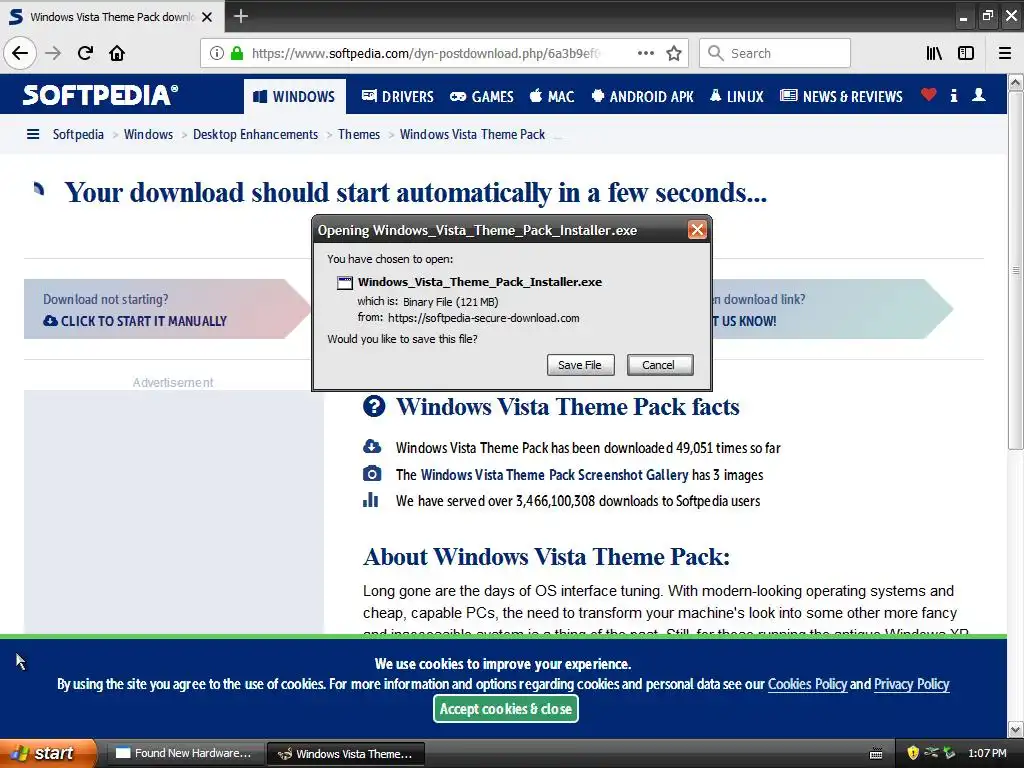This screenshot has height=768, width=1024.
Task: Open a new tab with the plus button
Action: pos(240,16)
